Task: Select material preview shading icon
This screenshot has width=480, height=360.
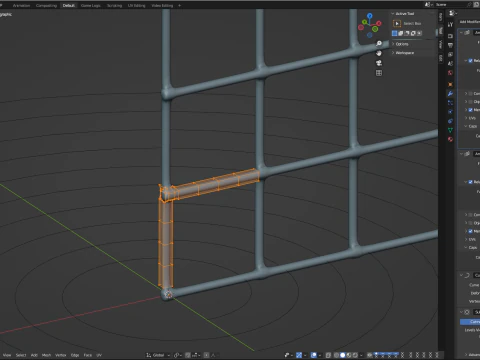Action: (x=349, y=355)
